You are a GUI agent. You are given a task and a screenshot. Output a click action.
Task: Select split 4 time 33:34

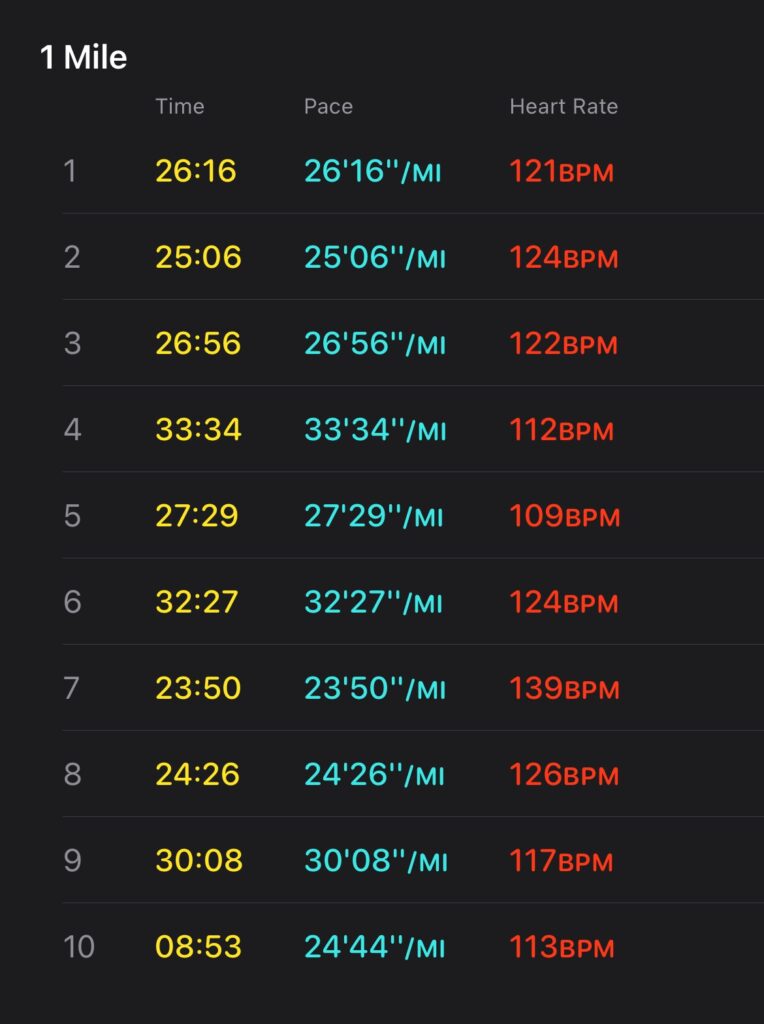coord(199,430)
